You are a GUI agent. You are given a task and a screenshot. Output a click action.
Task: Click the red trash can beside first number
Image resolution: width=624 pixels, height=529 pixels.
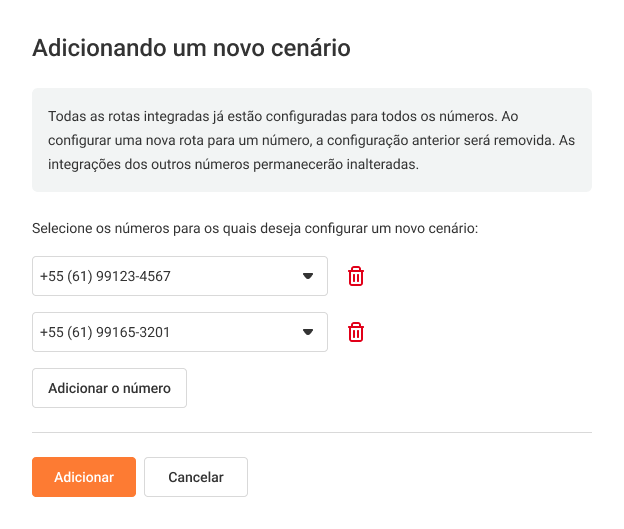tap(356, 276)
